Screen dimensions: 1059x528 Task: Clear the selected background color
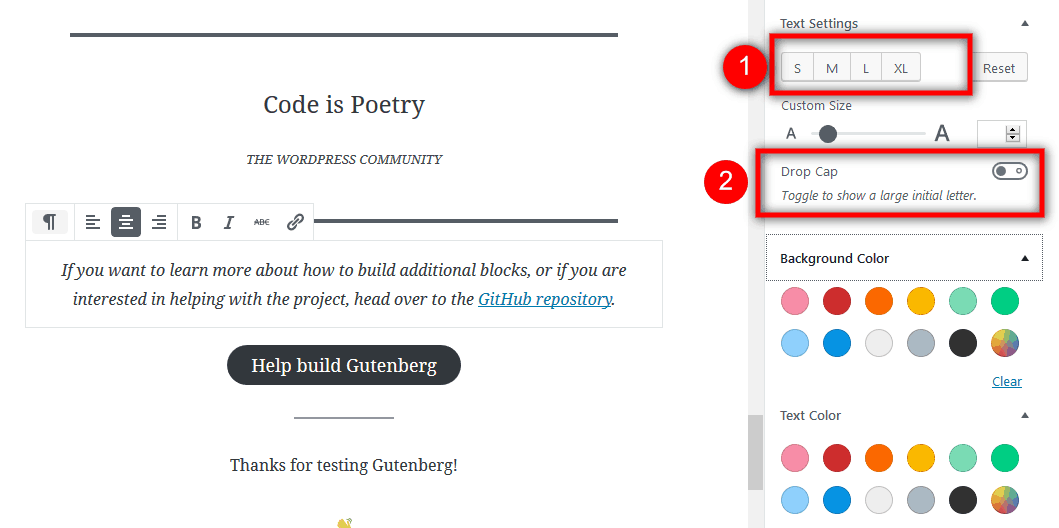click(x=1007, y=381)
